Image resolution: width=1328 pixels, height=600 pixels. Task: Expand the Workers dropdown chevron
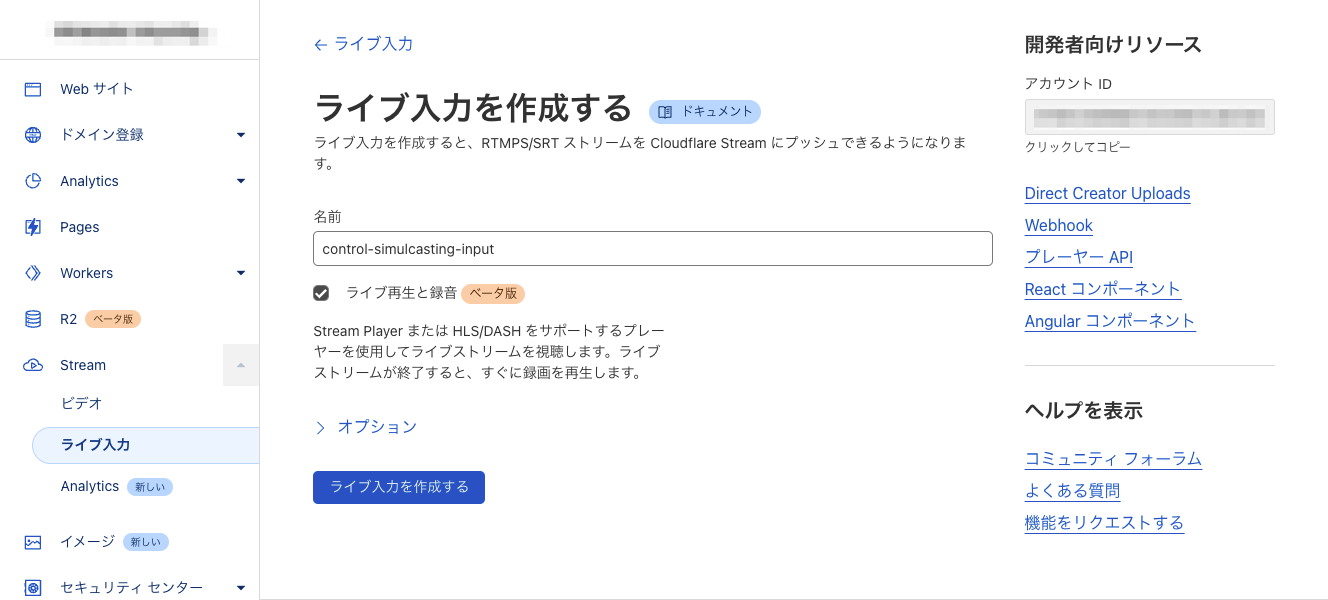[x=240, y=273]
